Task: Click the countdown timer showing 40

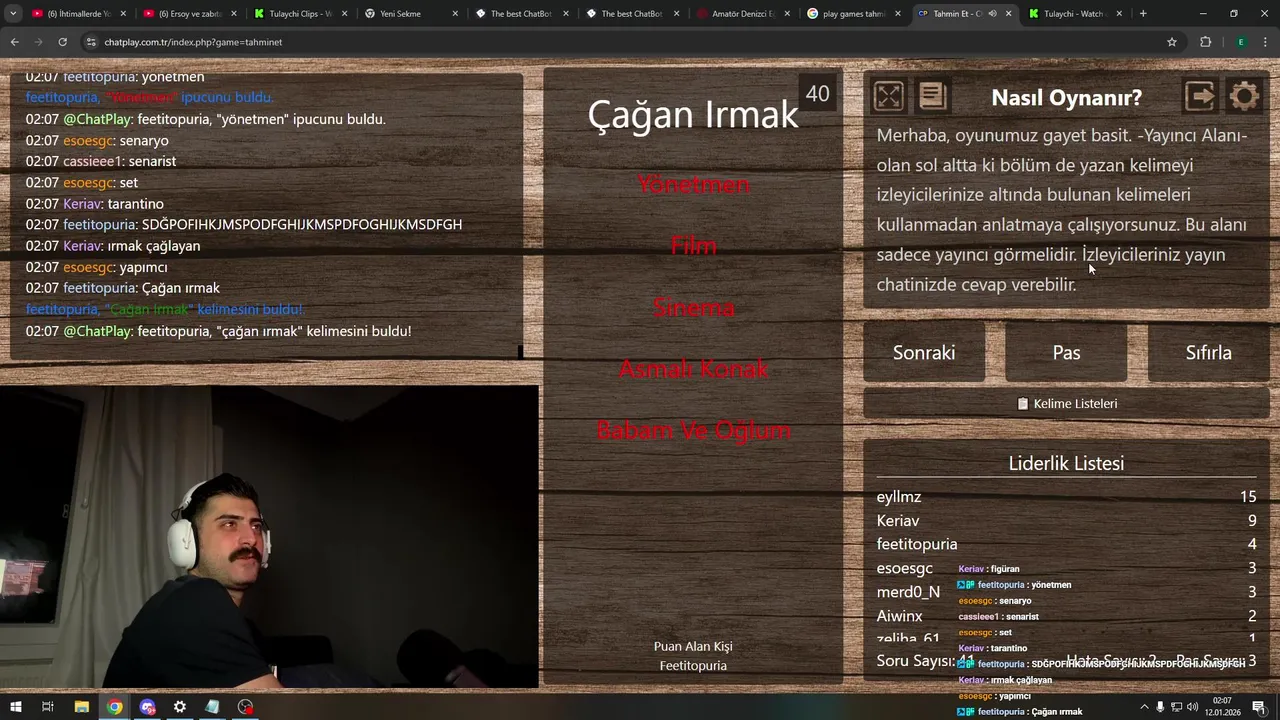Action: (x=817, y=93)
